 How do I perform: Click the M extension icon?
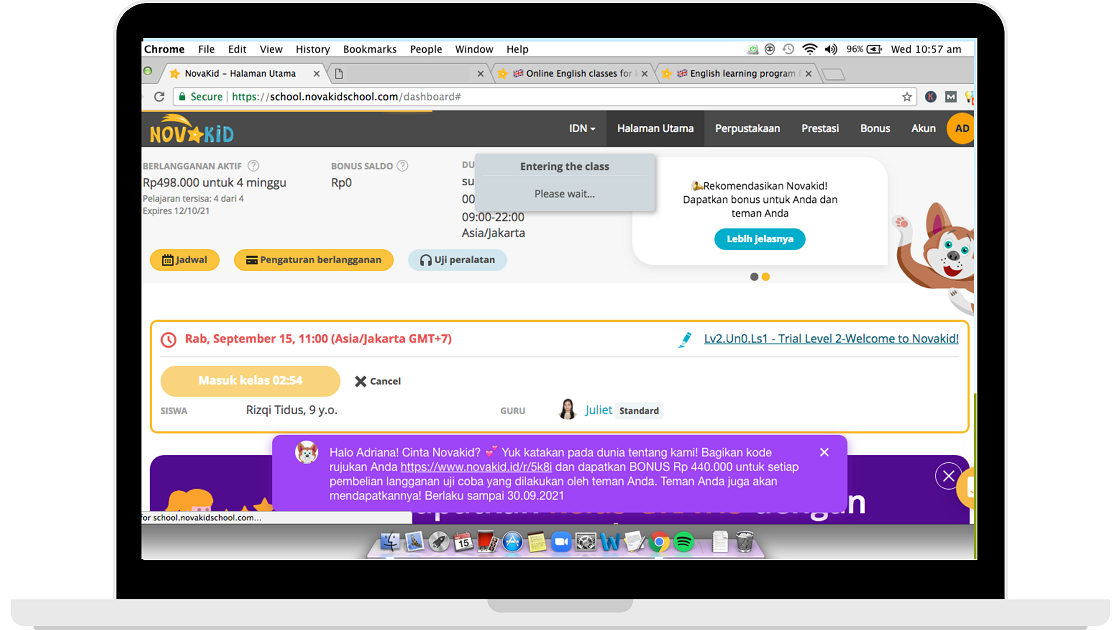coord(950,96)
